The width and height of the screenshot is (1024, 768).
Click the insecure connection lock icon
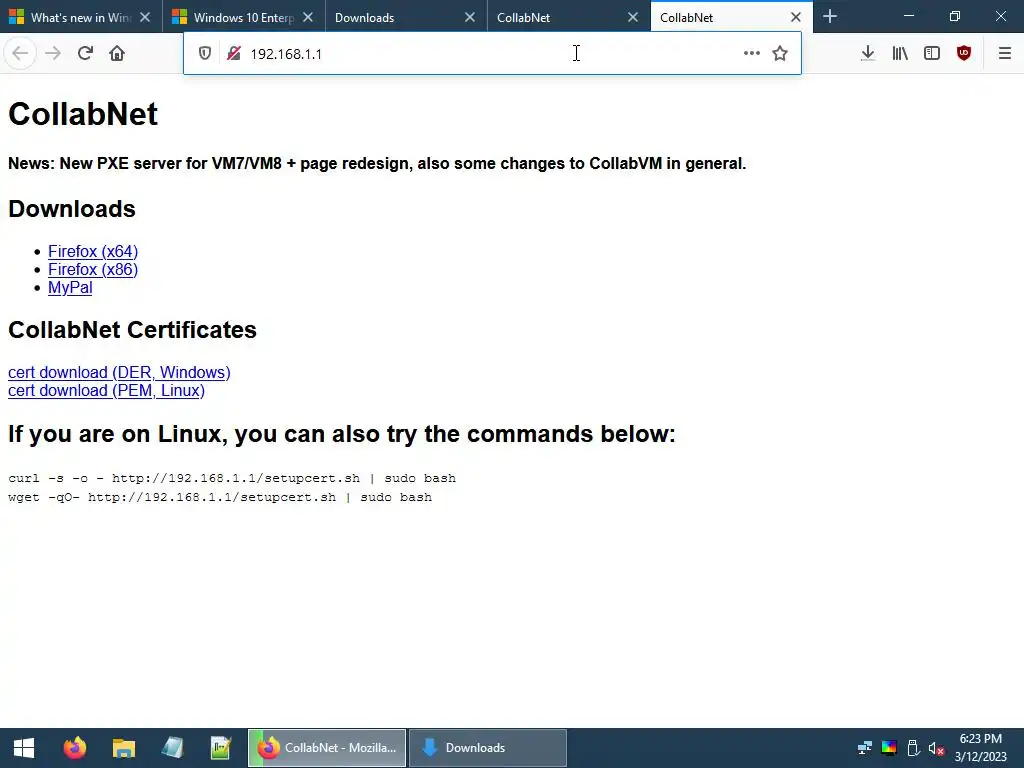[x=234, y=54]
